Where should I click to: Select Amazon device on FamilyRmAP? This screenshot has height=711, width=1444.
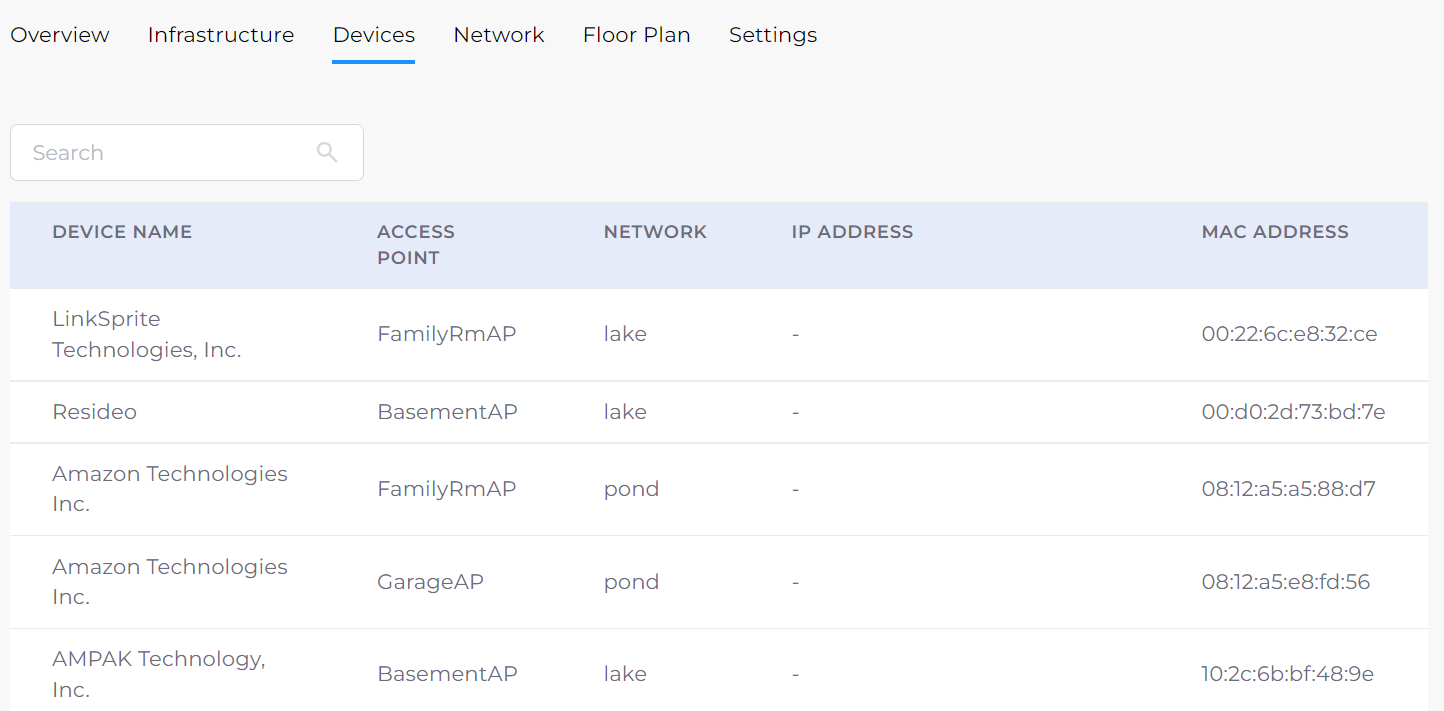pos(719,489)
